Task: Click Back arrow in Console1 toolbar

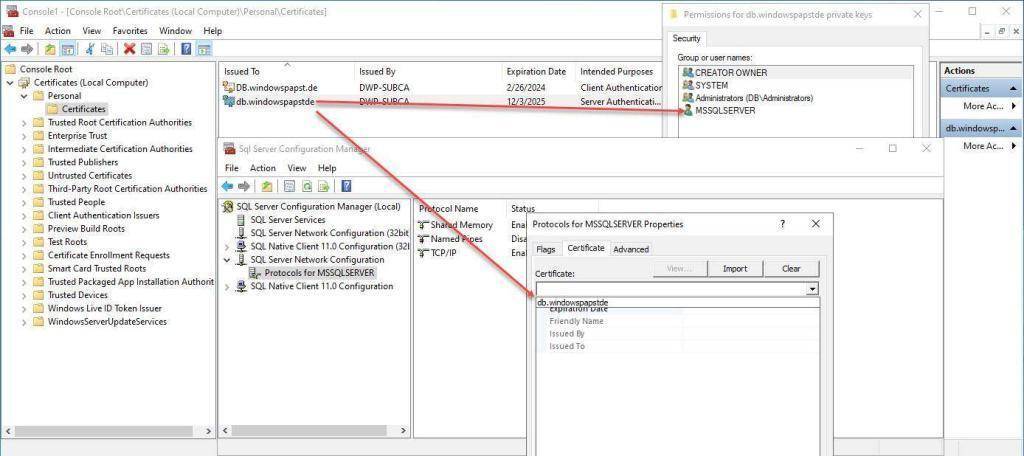Action: pos(10,49)
